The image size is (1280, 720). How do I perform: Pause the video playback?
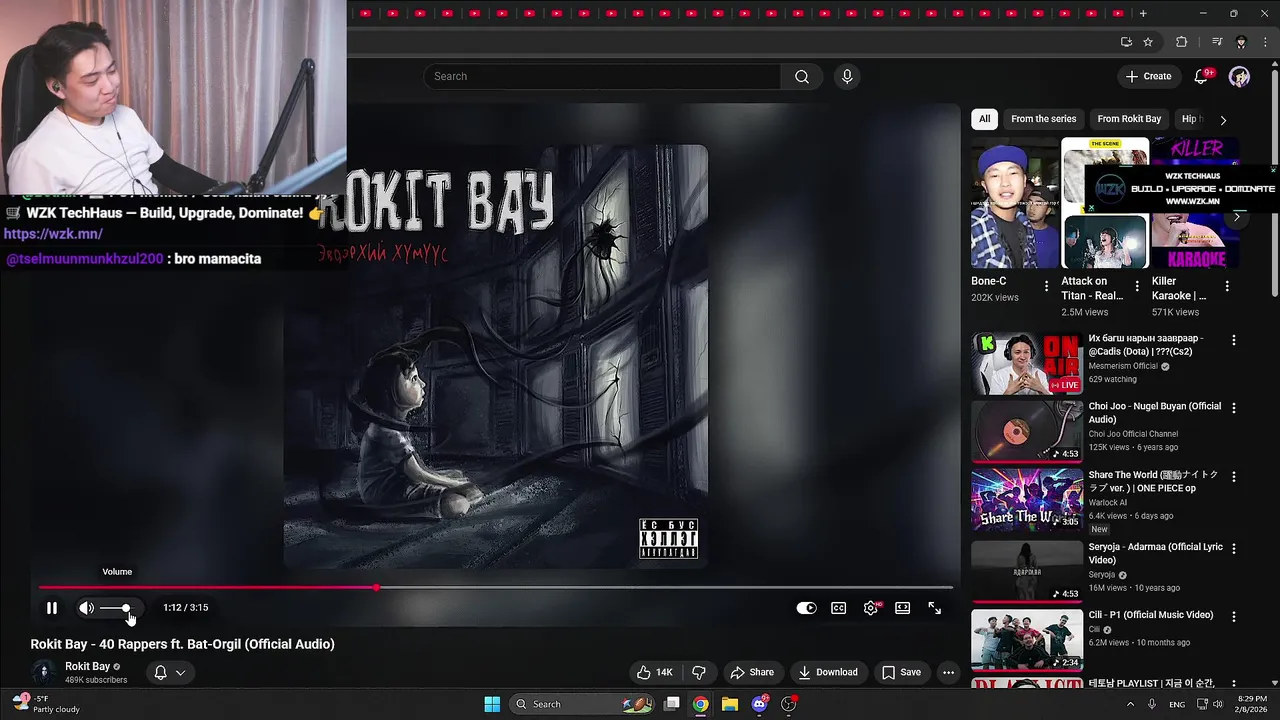pos(52,608)
